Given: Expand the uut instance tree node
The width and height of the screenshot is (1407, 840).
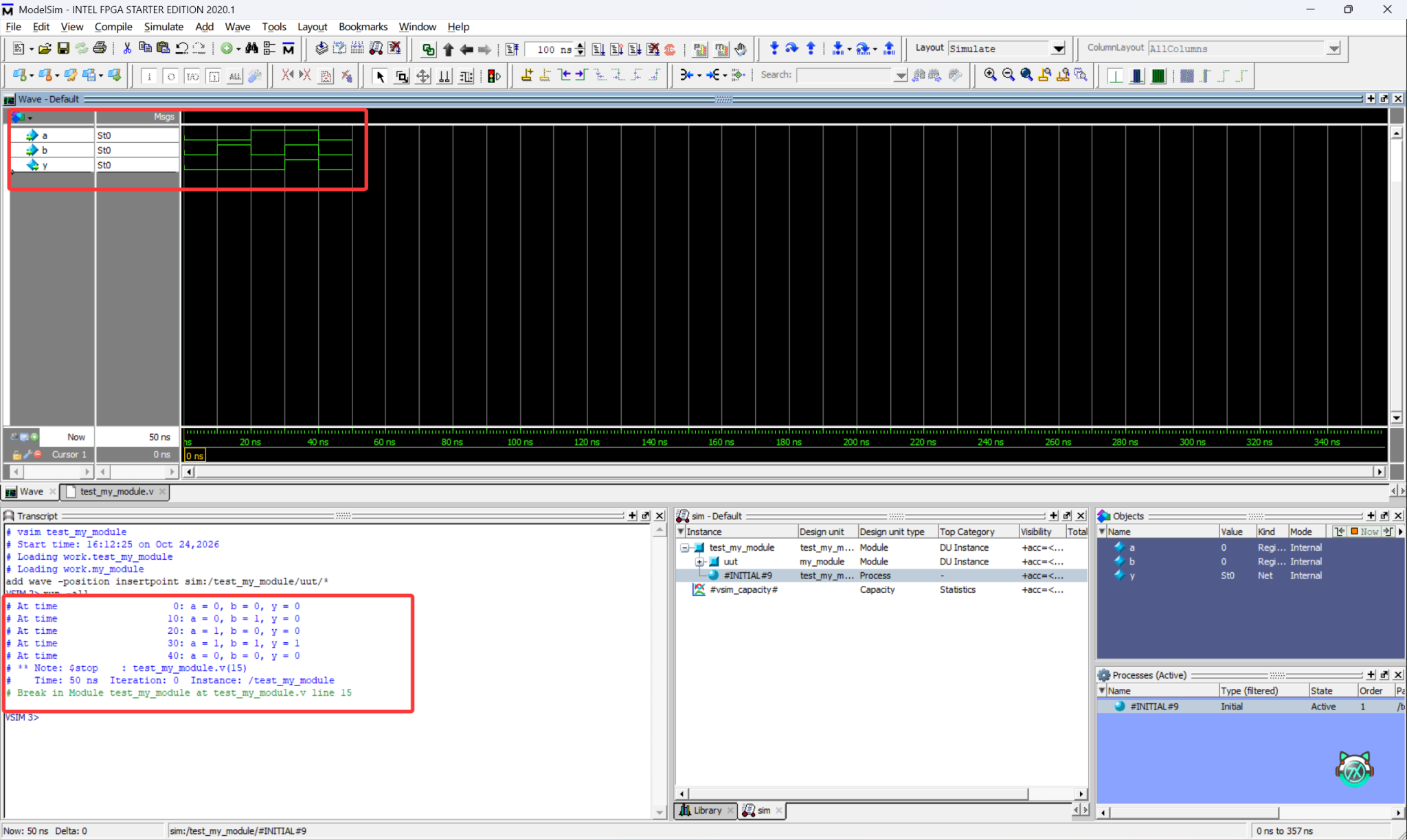Looking at the screenshot, I should [699, 562].
